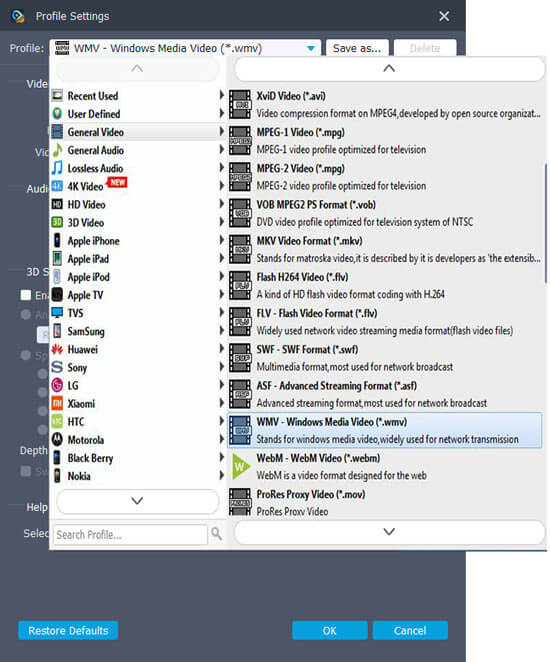This screenshot has height=662, width=550.
Task: Select the Apple iPad category
Action: [138, 258]
